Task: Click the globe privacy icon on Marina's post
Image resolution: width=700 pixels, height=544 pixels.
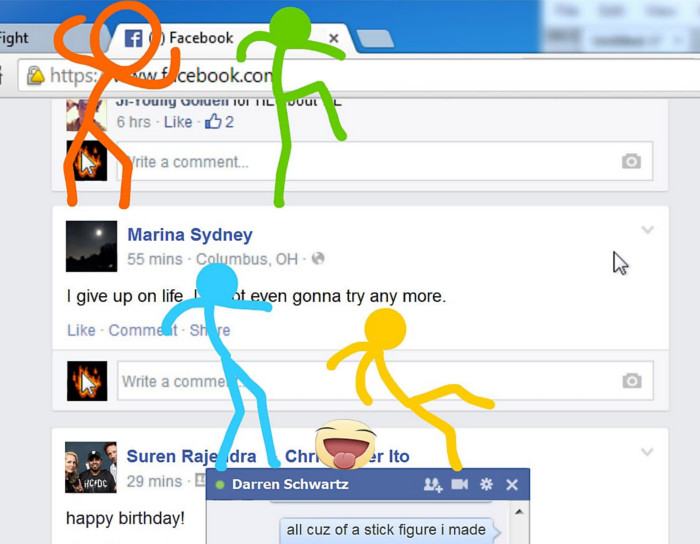Action: click(x=318, y=259)
